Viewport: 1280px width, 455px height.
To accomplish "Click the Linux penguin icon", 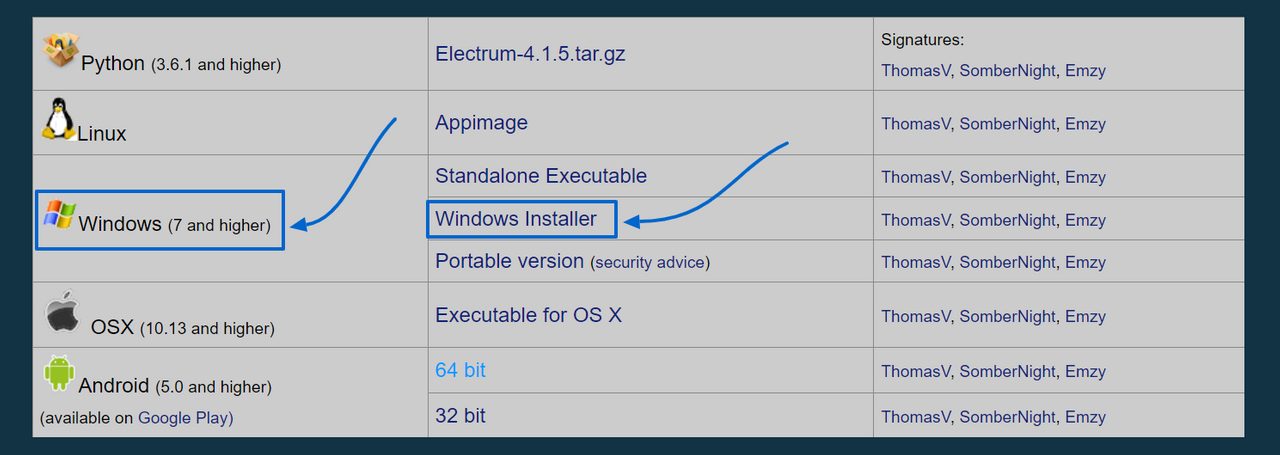I will (58, 118).
